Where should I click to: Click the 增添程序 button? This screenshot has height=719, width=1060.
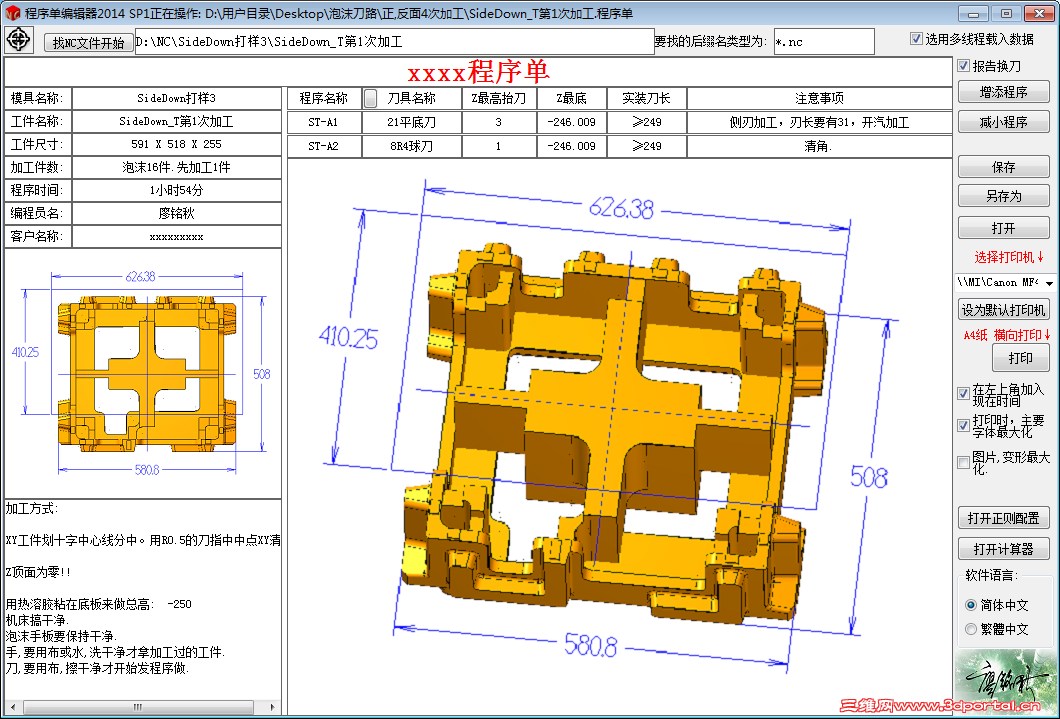point(1003,92)
